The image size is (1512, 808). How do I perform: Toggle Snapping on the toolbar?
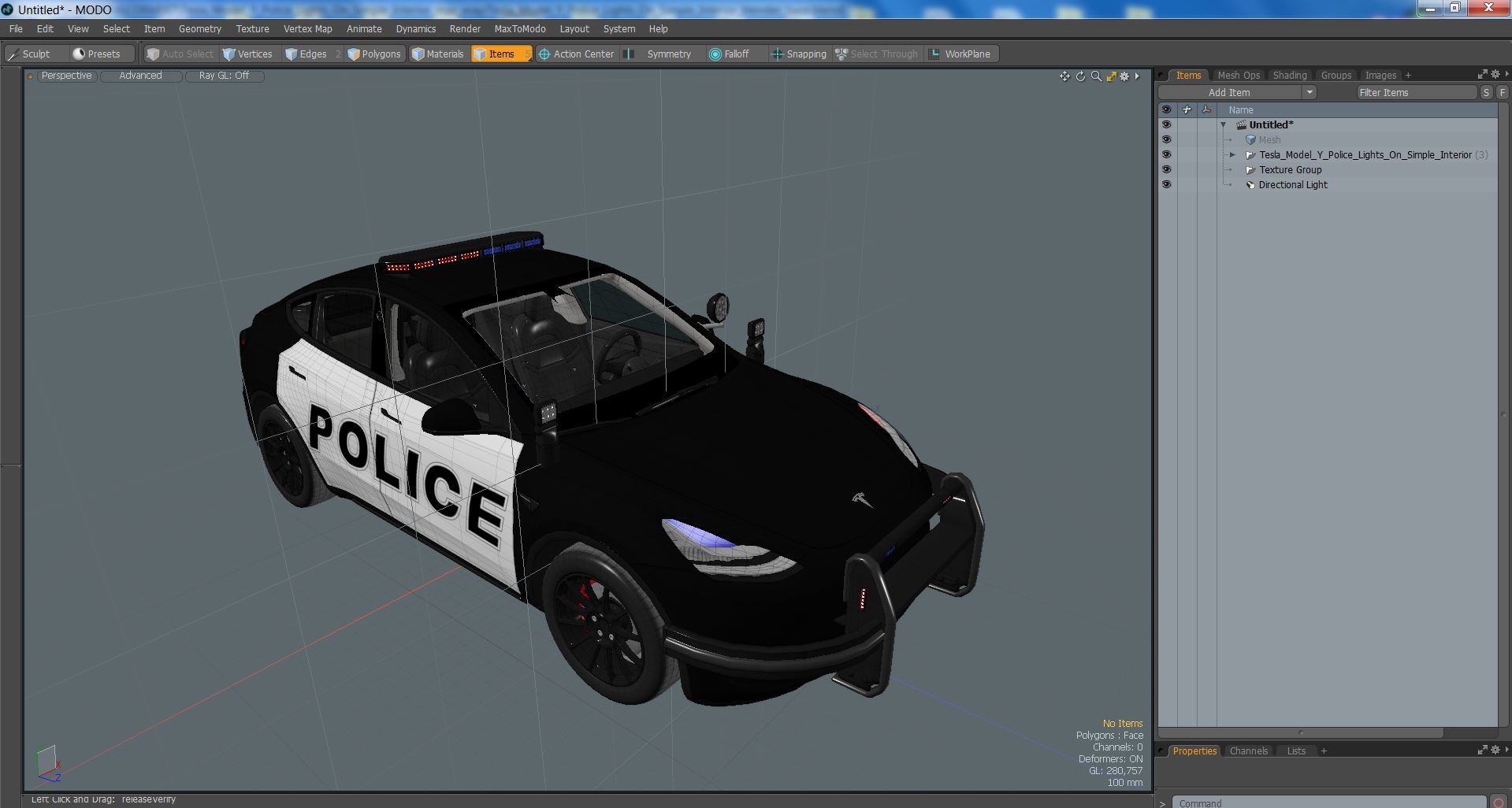coord(799,54)
